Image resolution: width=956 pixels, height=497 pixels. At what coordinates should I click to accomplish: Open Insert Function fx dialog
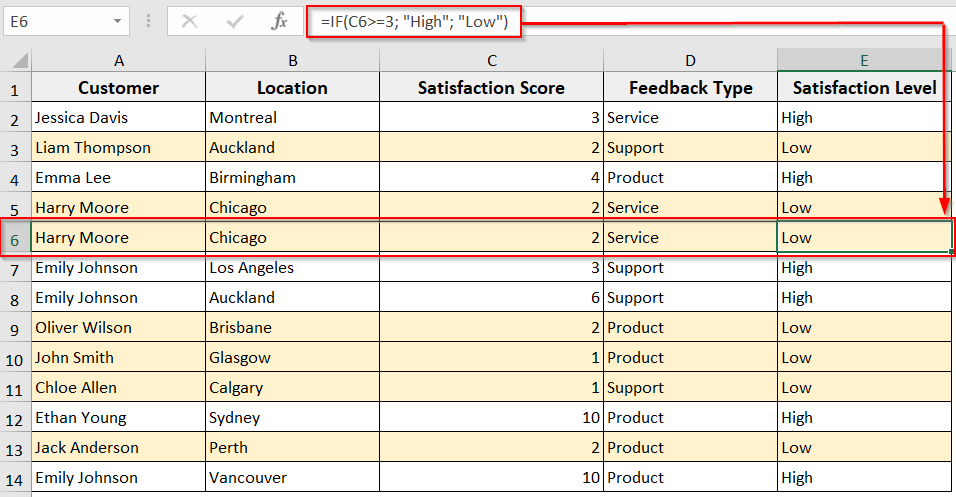pos(280,21)
